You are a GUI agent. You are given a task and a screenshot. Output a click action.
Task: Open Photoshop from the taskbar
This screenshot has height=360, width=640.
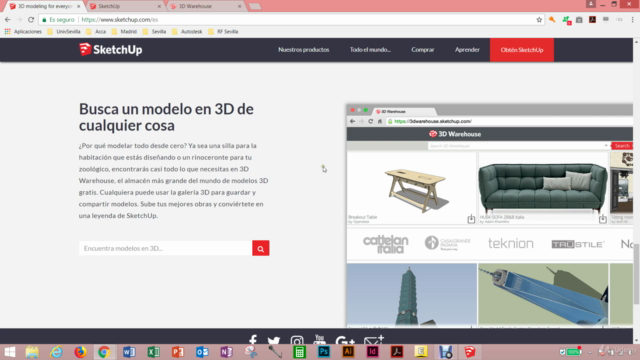pyautogui.click(x=324, y=352)
